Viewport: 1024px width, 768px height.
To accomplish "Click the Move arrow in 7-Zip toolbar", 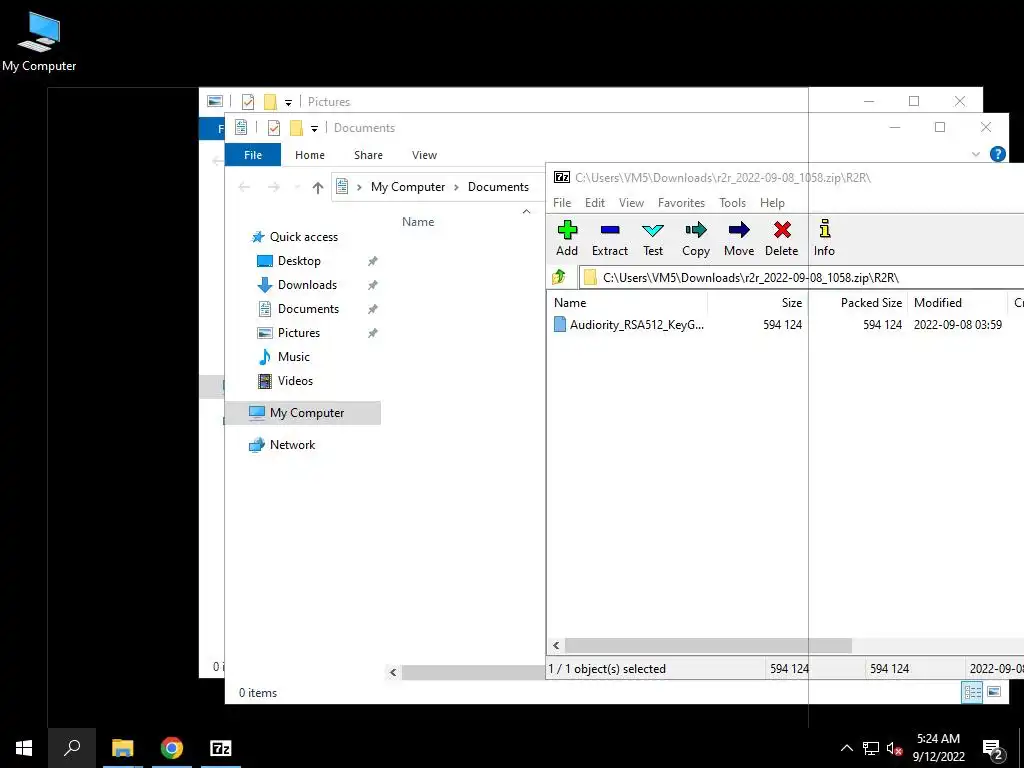I will [x=739, y=238].
